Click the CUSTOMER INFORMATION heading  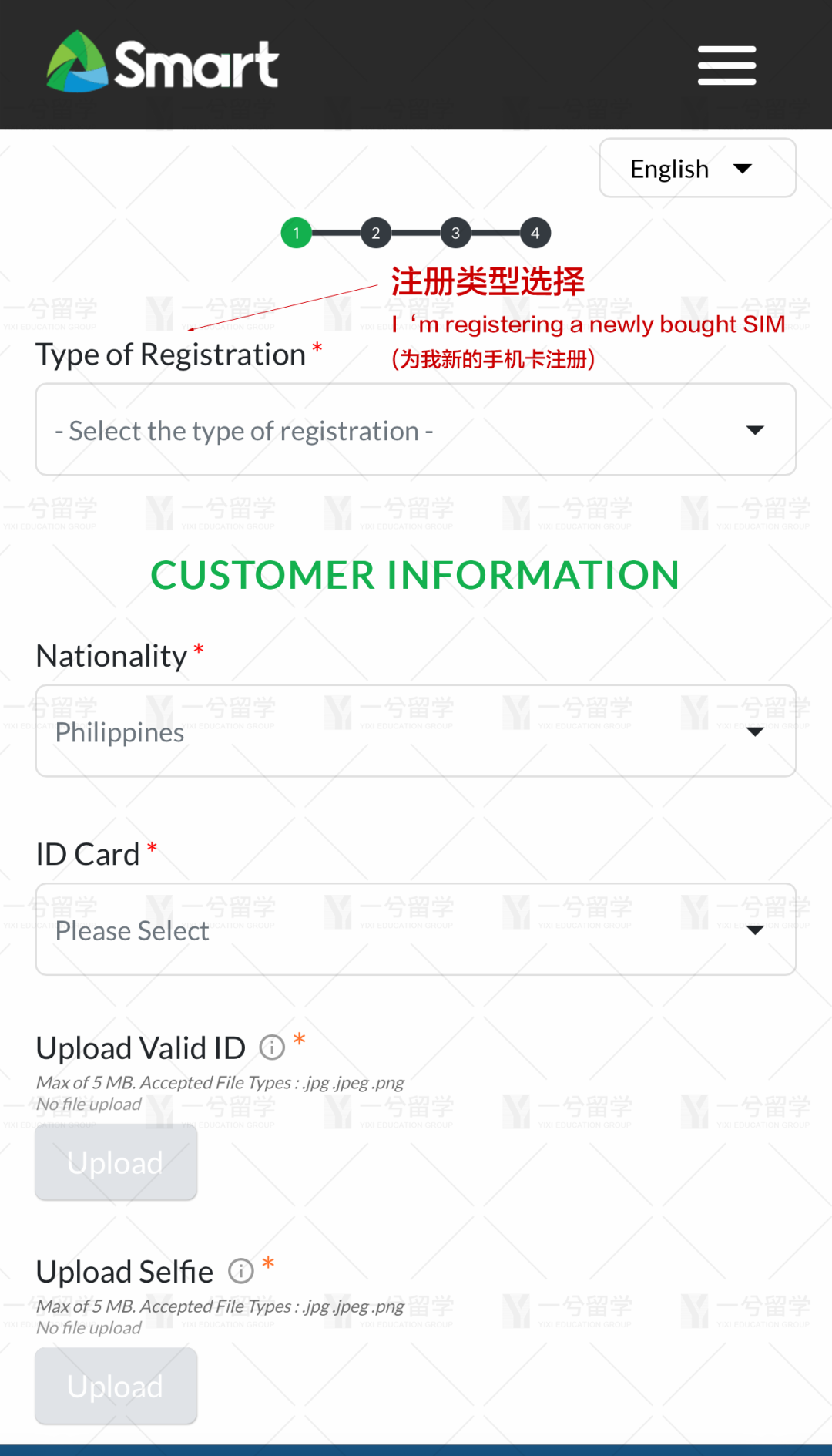click(x=415, y=575)
